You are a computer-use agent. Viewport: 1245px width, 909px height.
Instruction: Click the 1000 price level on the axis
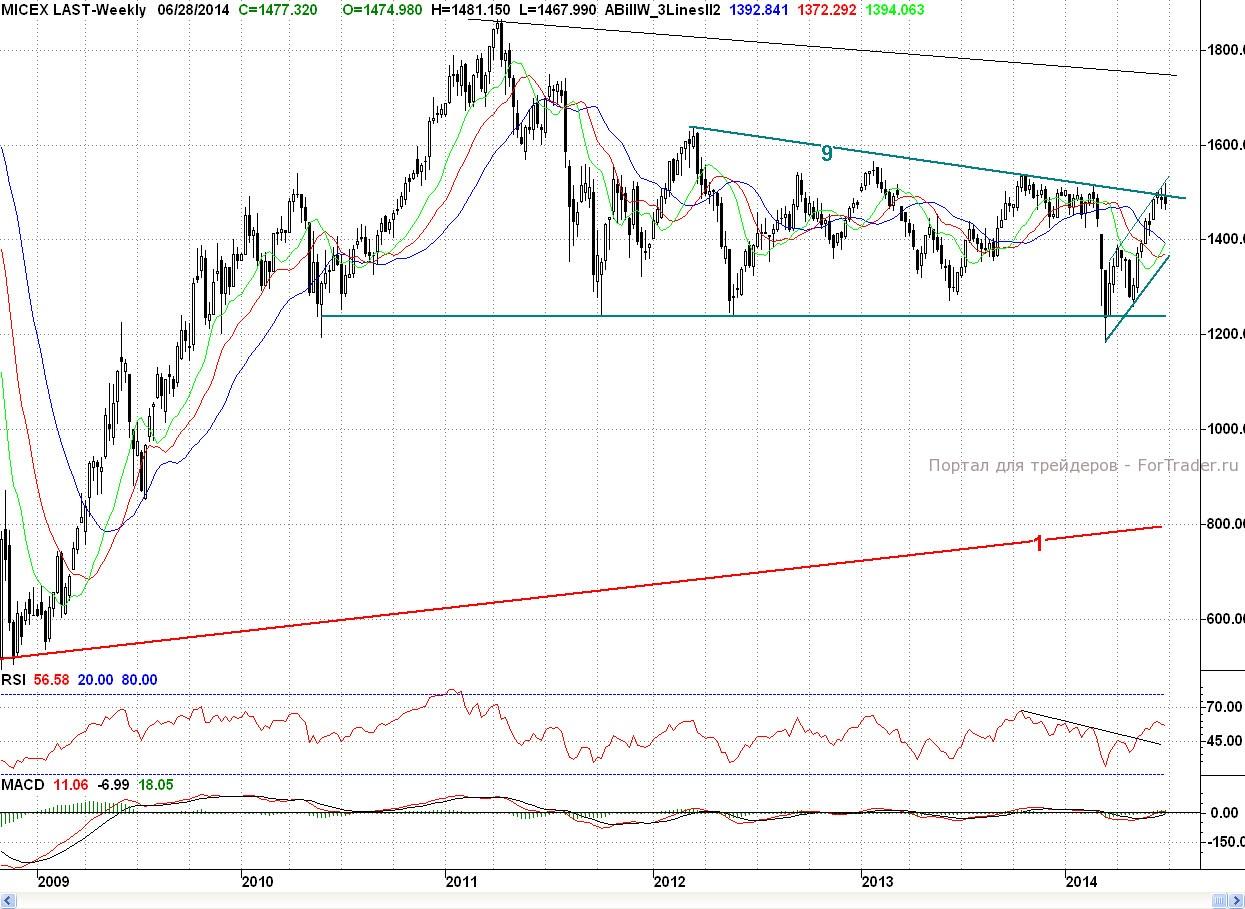click(1225, 429)
